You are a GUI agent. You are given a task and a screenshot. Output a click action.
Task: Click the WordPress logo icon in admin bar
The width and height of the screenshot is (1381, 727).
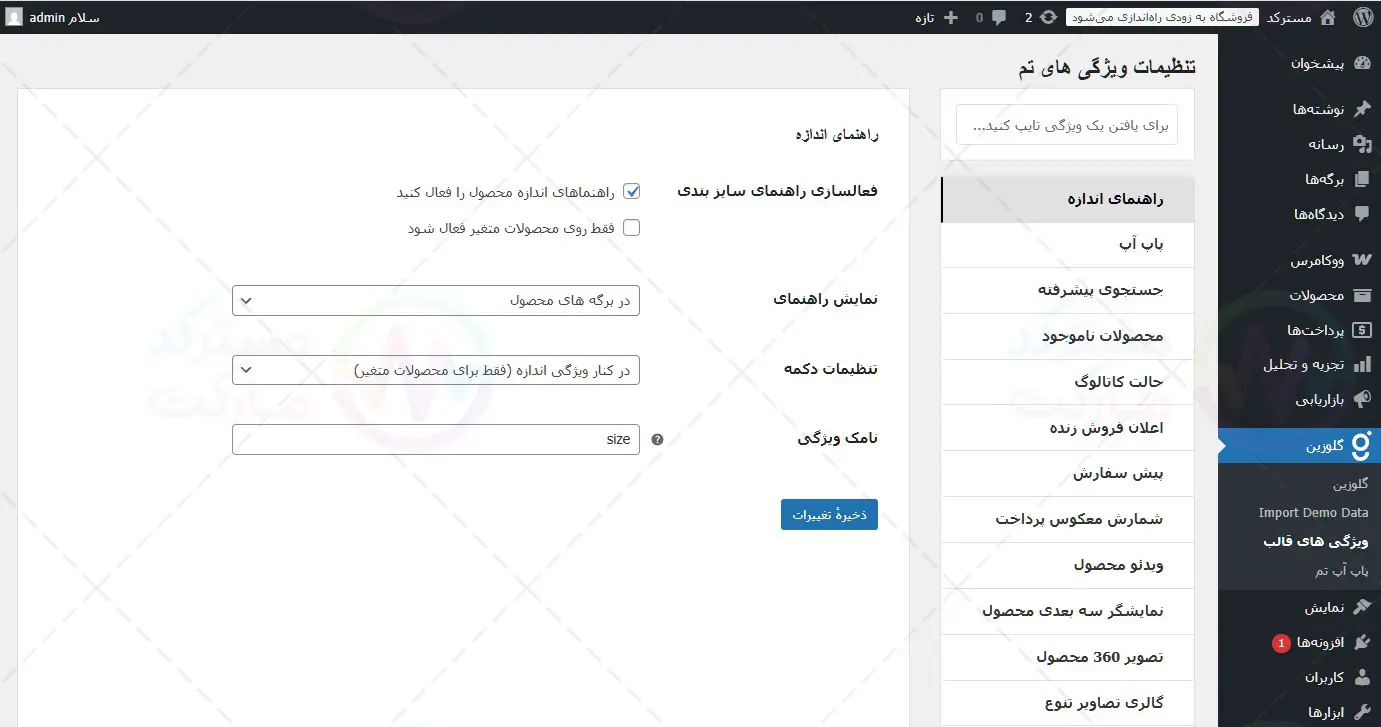tap(1362, 17)
